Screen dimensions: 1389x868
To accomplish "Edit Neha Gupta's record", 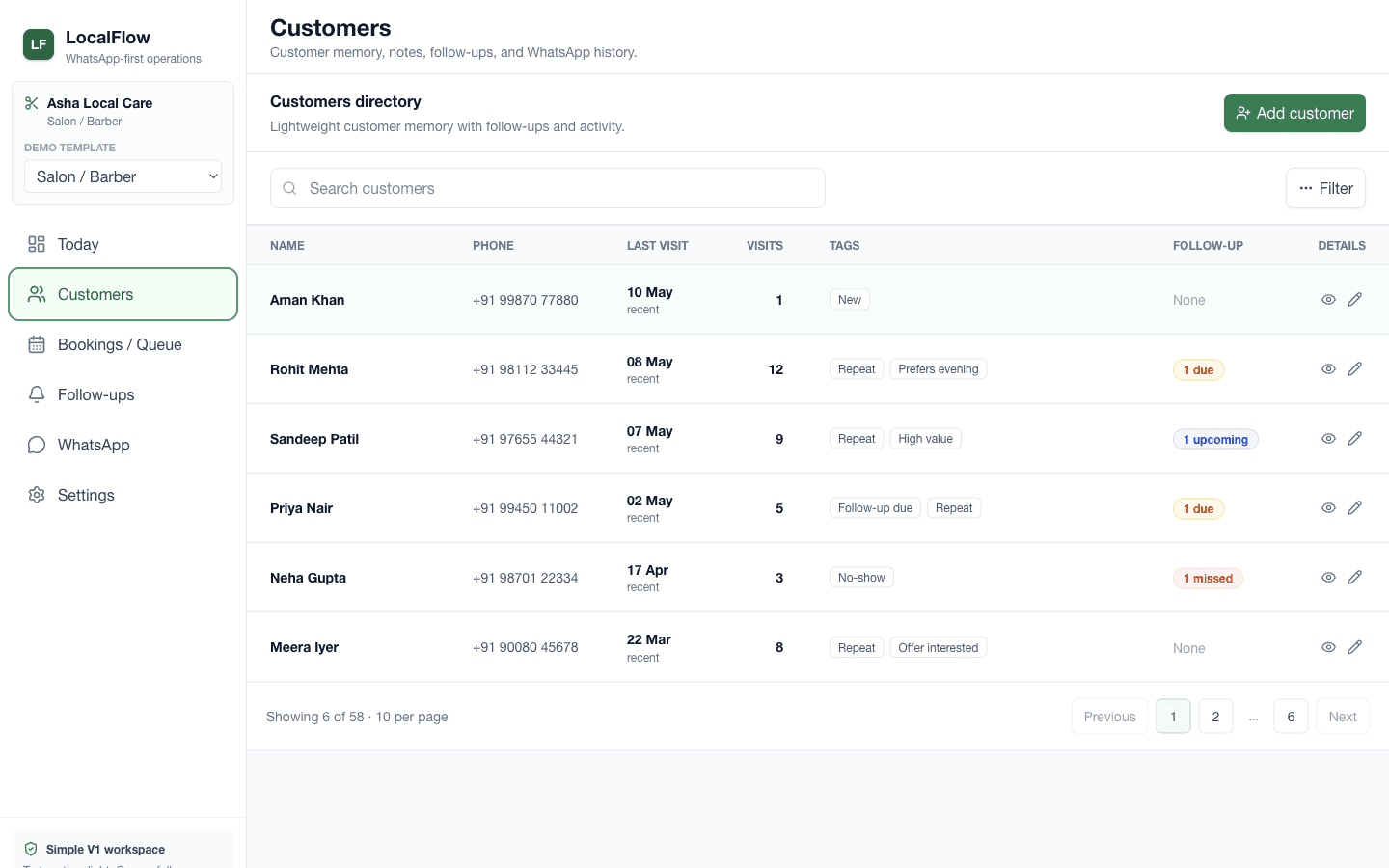I will 1354,578.
